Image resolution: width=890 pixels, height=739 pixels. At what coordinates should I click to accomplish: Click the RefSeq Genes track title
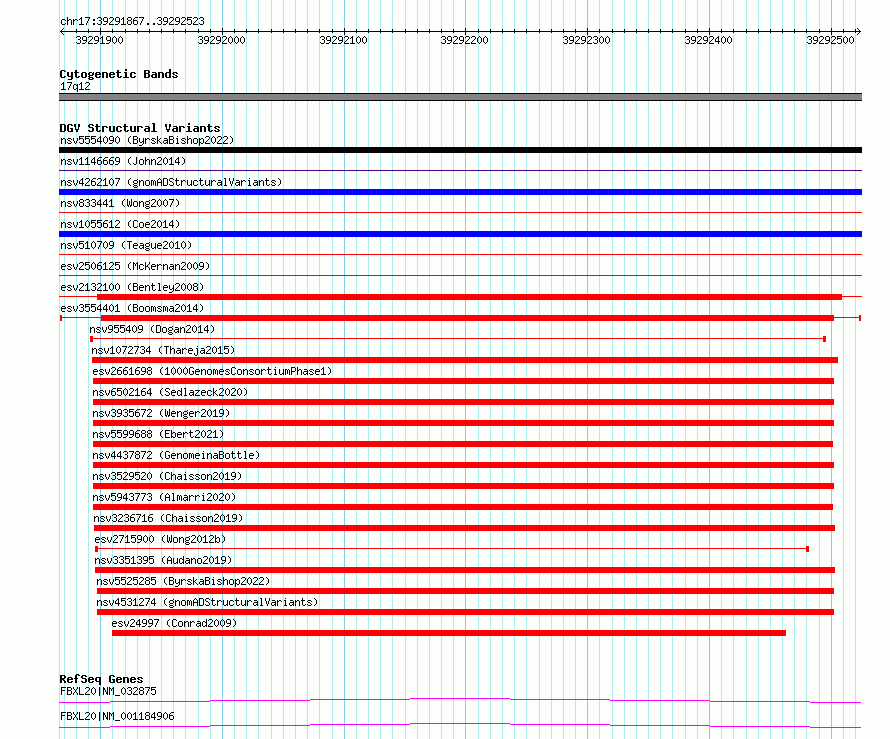[101, 679]
